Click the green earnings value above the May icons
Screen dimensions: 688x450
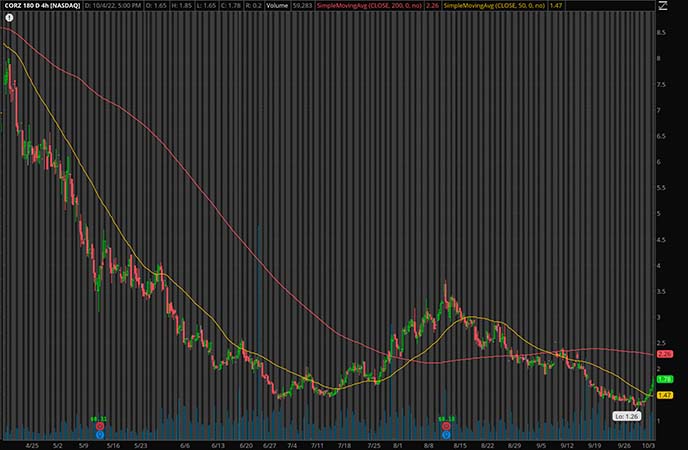[x=99, y=418]
